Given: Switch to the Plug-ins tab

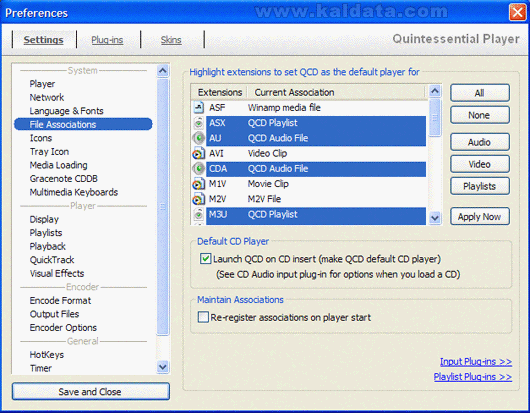Looking at the screenshot, I should (107, 40).
